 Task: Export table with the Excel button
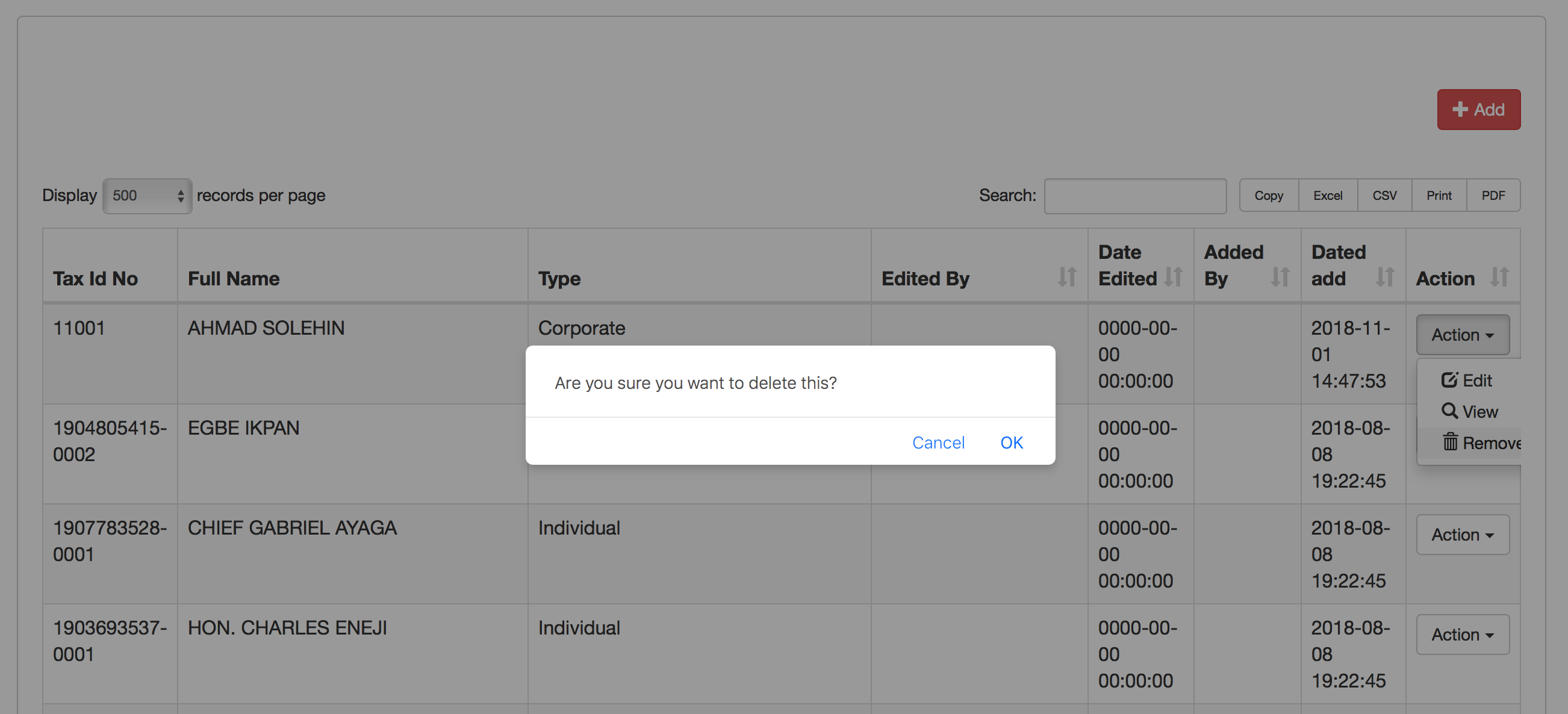(1328, 196)
